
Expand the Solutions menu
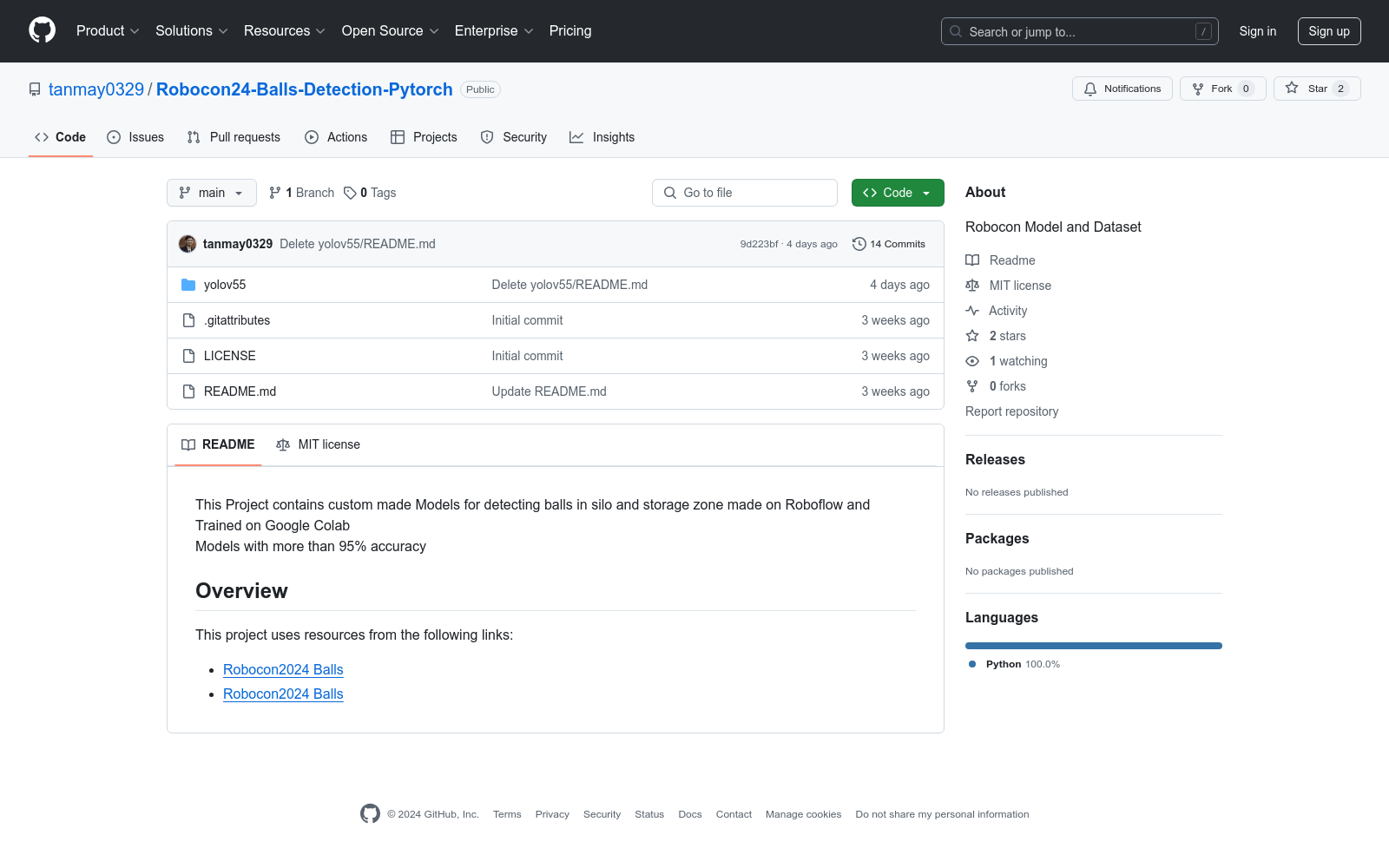pyautogui.click(x=192, y=31)
